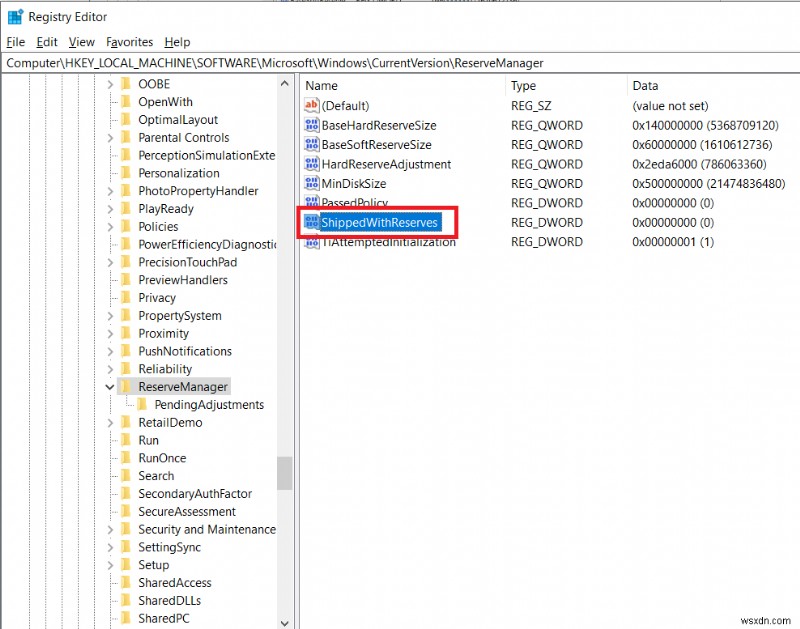Sort values by the Name column header

click(x=320, y=86)
